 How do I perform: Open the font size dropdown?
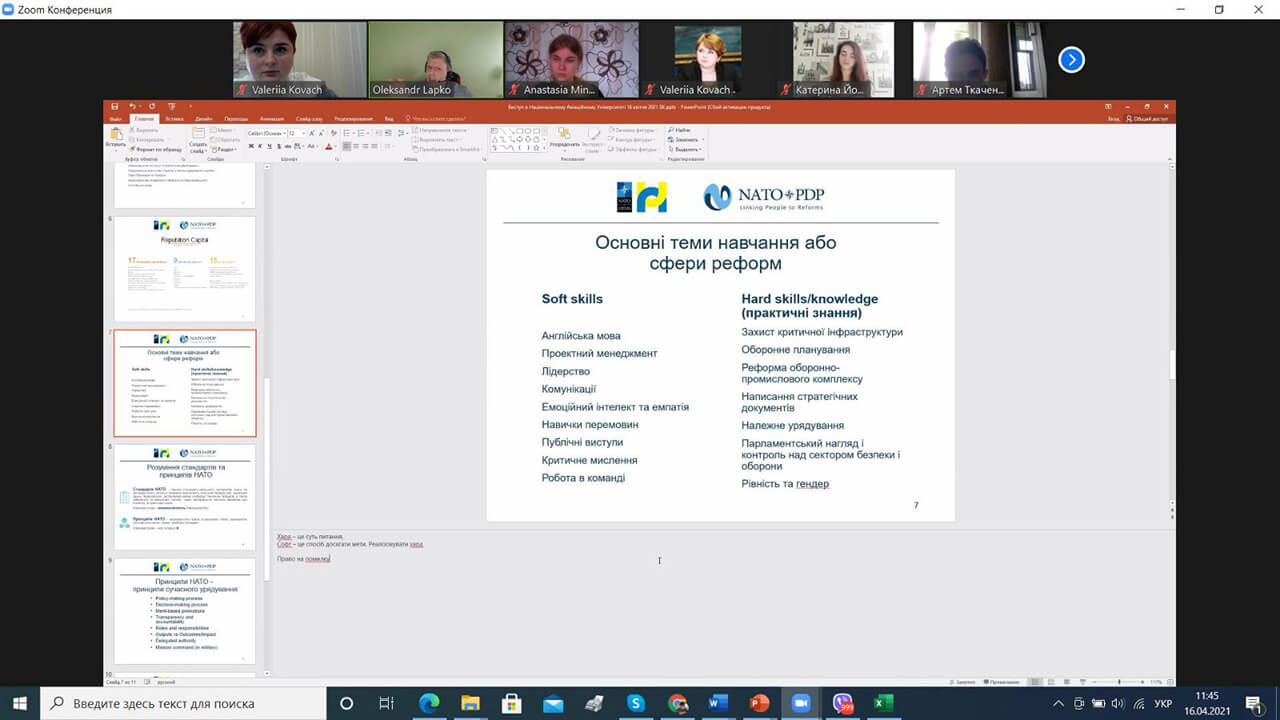pos(304,133)
